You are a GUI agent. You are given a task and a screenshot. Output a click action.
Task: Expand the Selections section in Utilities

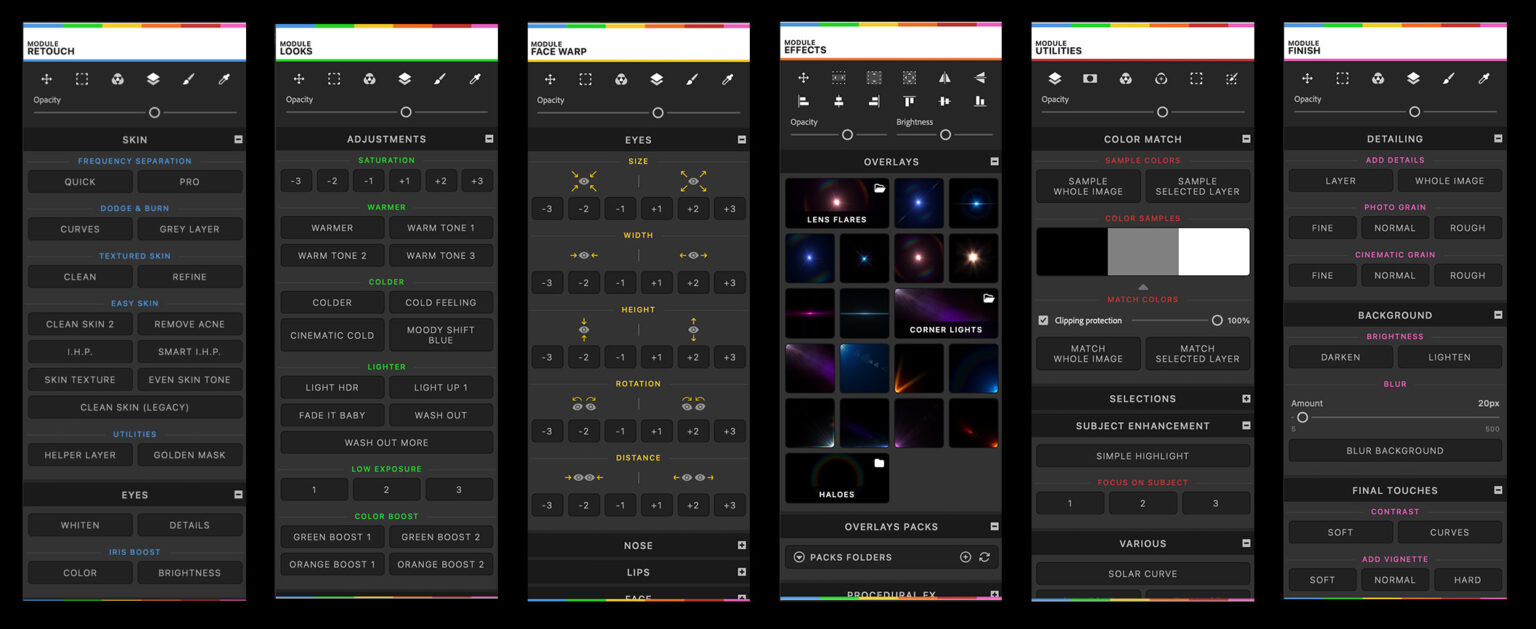click(x=1246, y=399)
